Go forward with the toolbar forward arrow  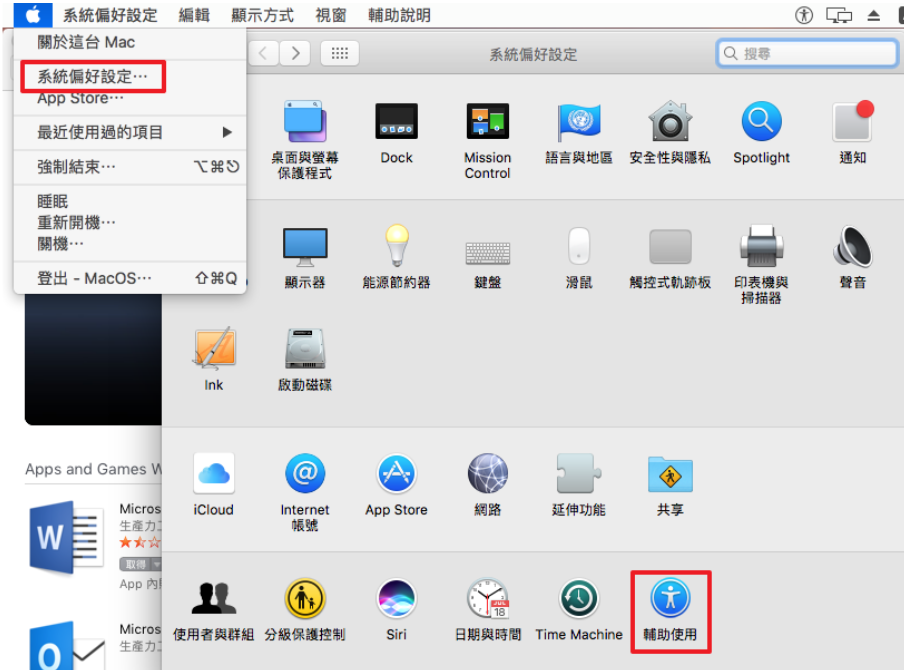[296, 54]
